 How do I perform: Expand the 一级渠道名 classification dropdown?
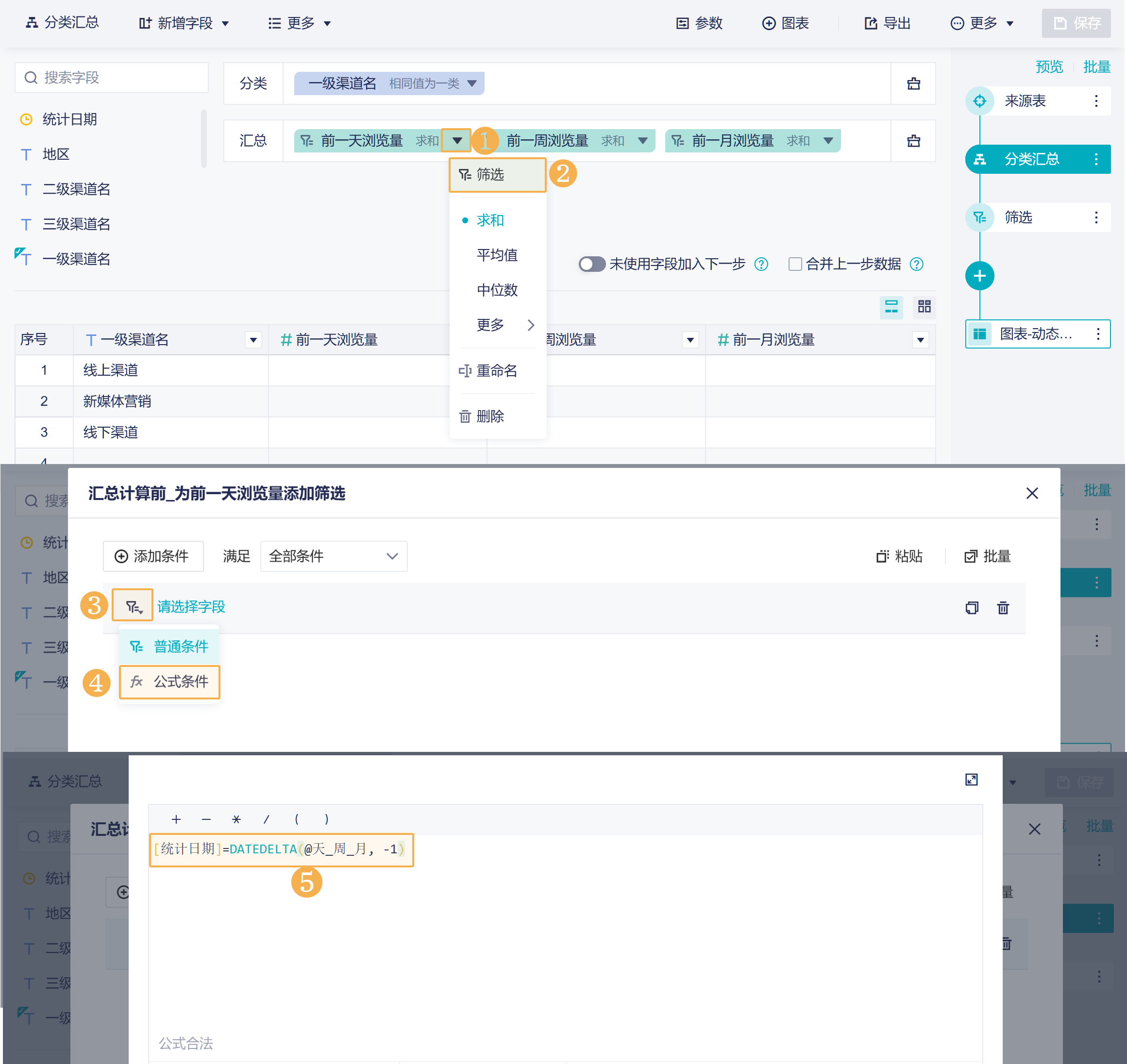tap(471, 84)
